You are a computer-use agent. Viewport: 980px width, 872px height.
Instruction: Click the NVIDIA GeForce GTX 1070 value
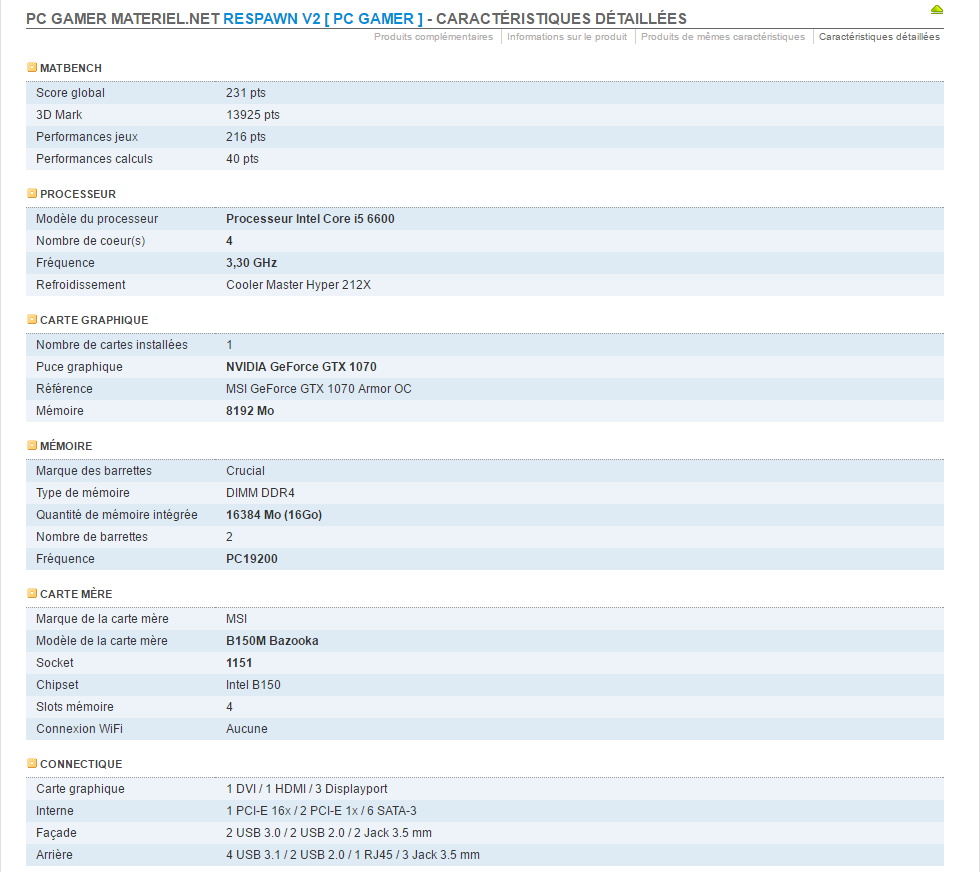(301, 367)
